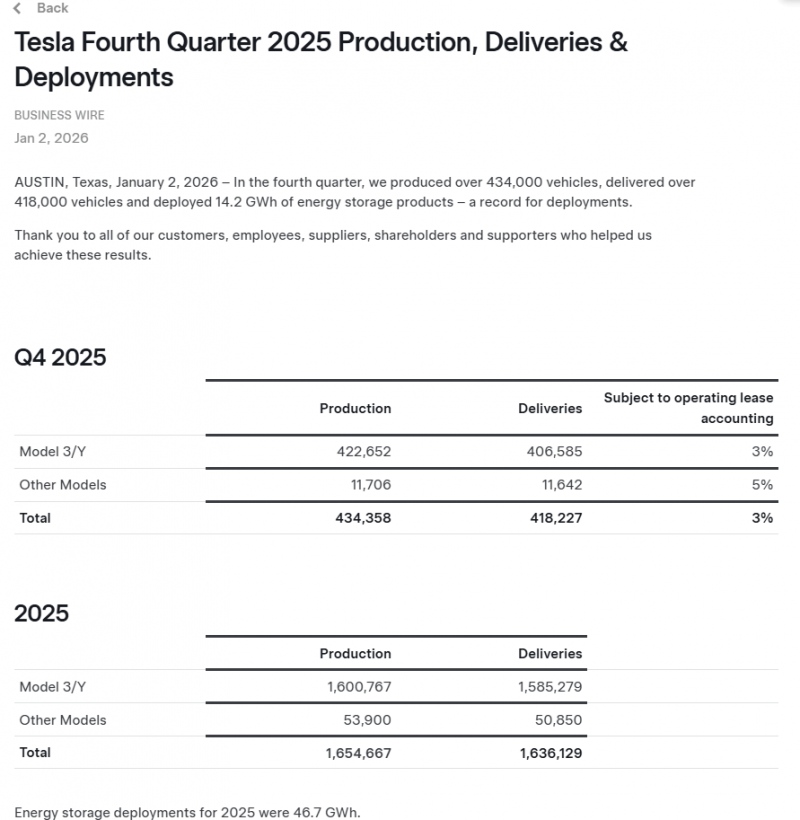
Task: Click the energy storage deployments 46.7 GWh sentence
Action: click(187, 812)
